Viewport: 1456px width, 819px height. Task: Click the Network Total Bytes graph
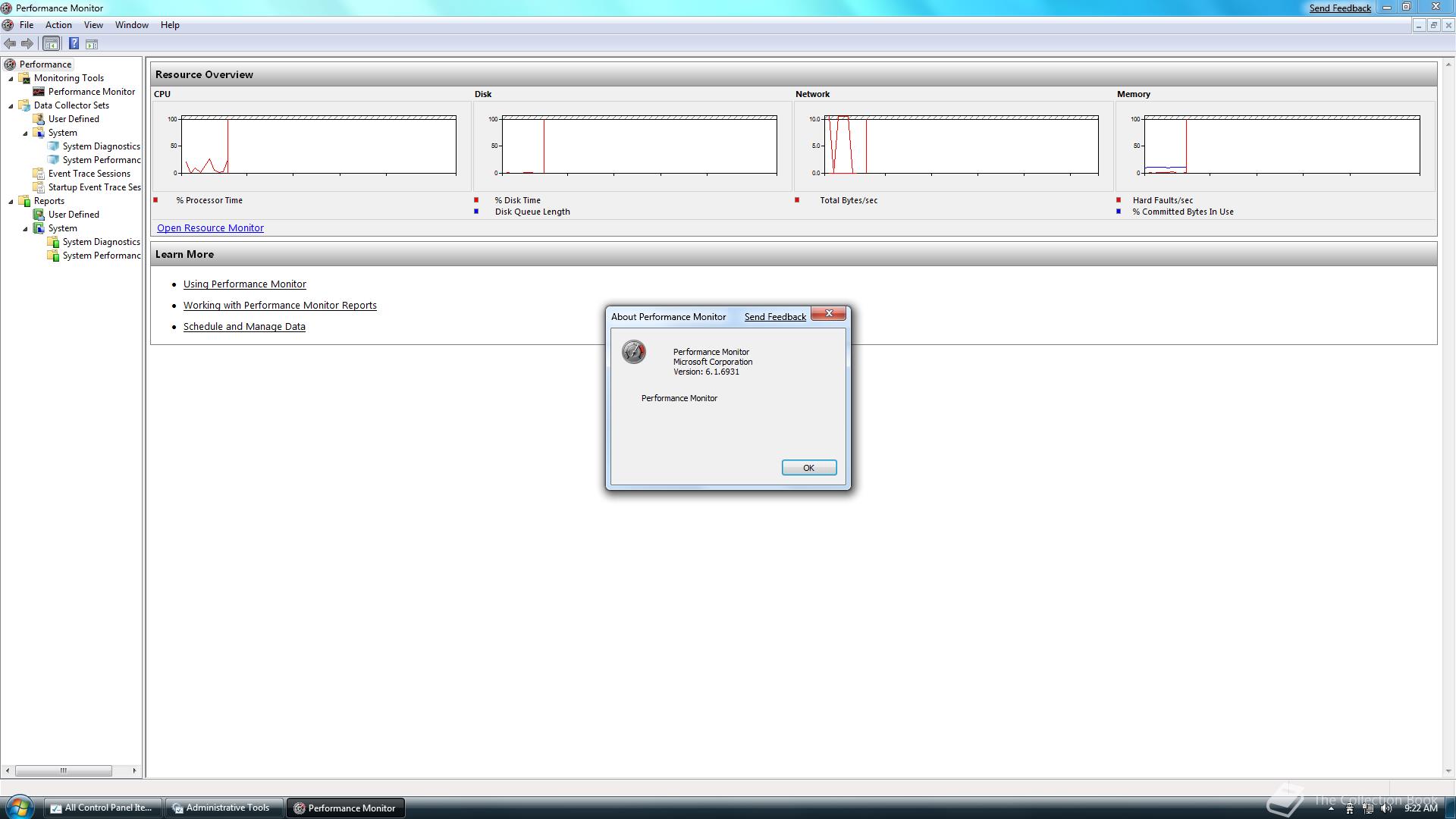pyautogui.click(x=961, y=146)
